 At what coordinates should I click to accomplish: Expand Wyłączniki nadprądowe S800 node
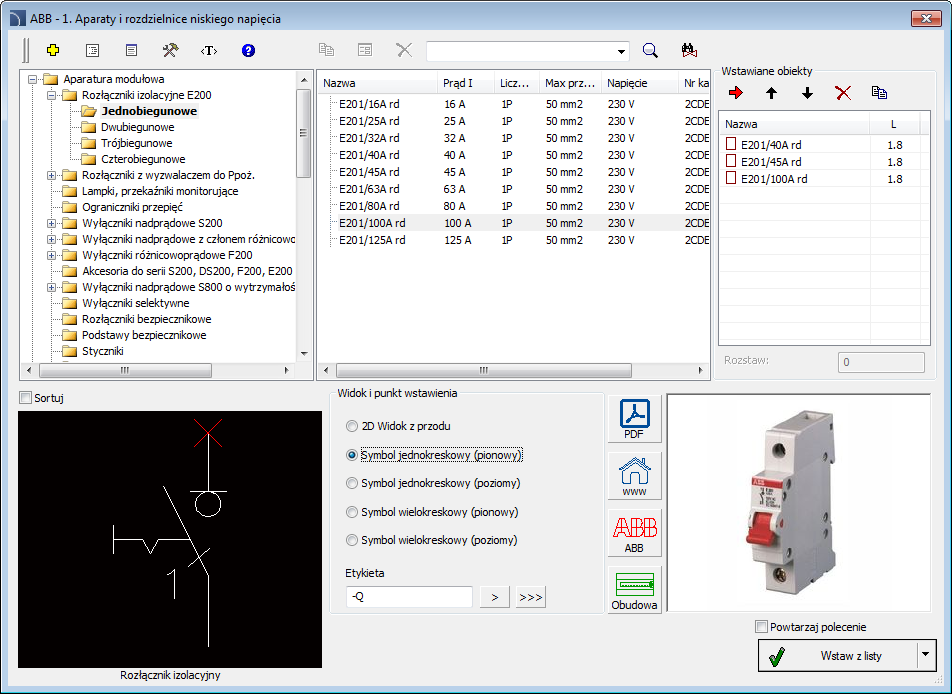coord(52,288)
